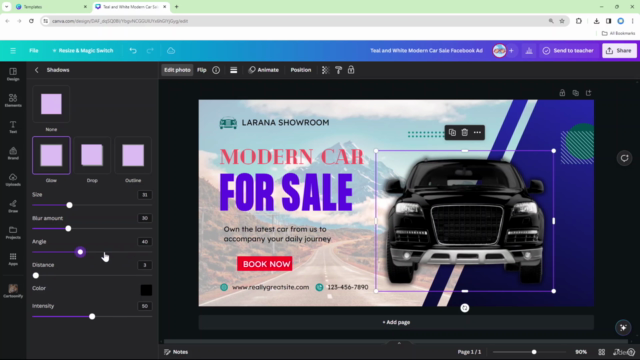Open the Position option

click(301, 70)
